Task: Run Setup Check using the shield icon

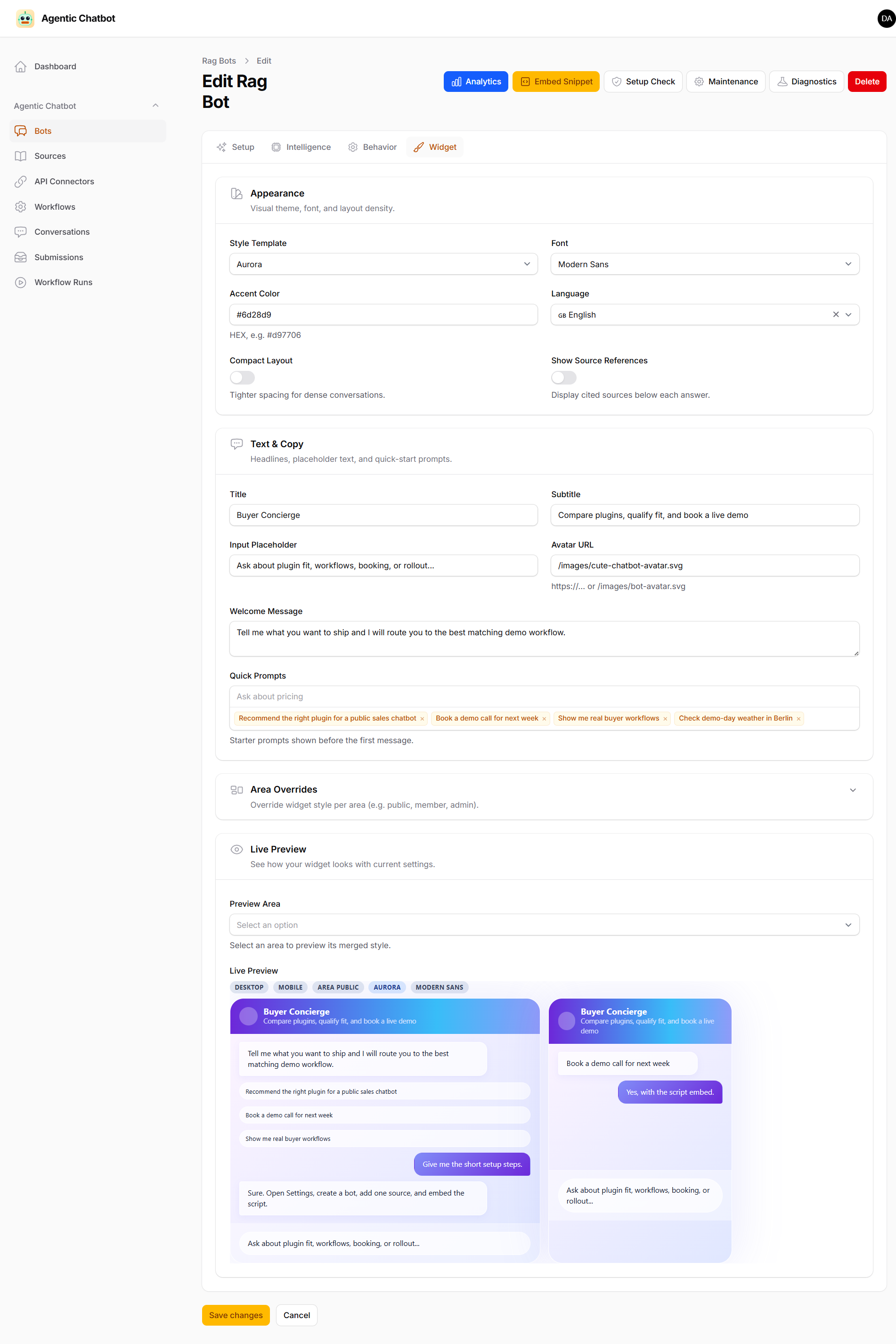Action: [617, 81]
